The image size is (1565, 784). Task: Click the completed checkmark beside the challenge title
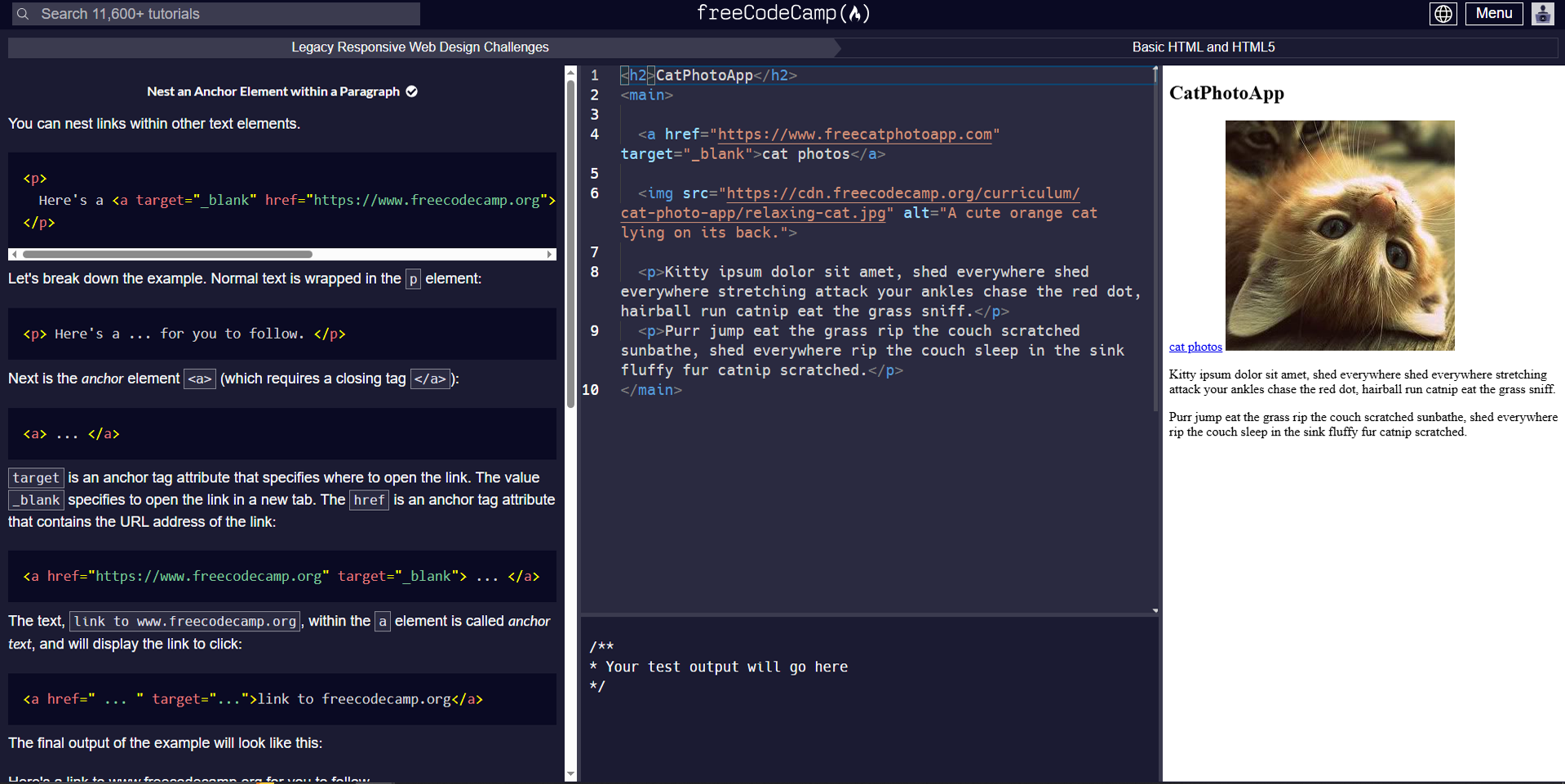(x=410, y=91)
